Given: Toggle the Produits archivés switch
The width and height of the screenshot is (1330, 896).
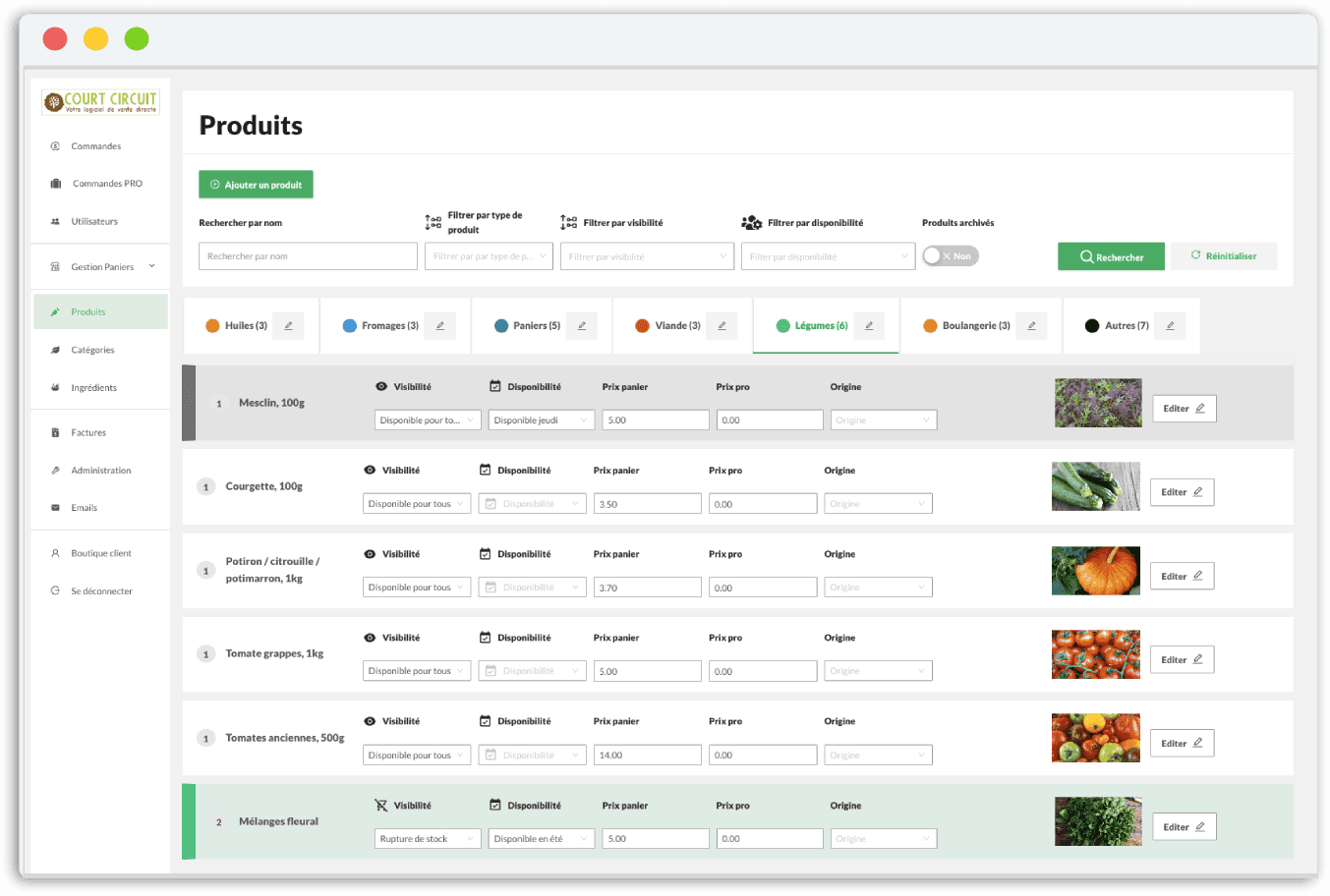Looking at the screenshot, I should 950,256.
